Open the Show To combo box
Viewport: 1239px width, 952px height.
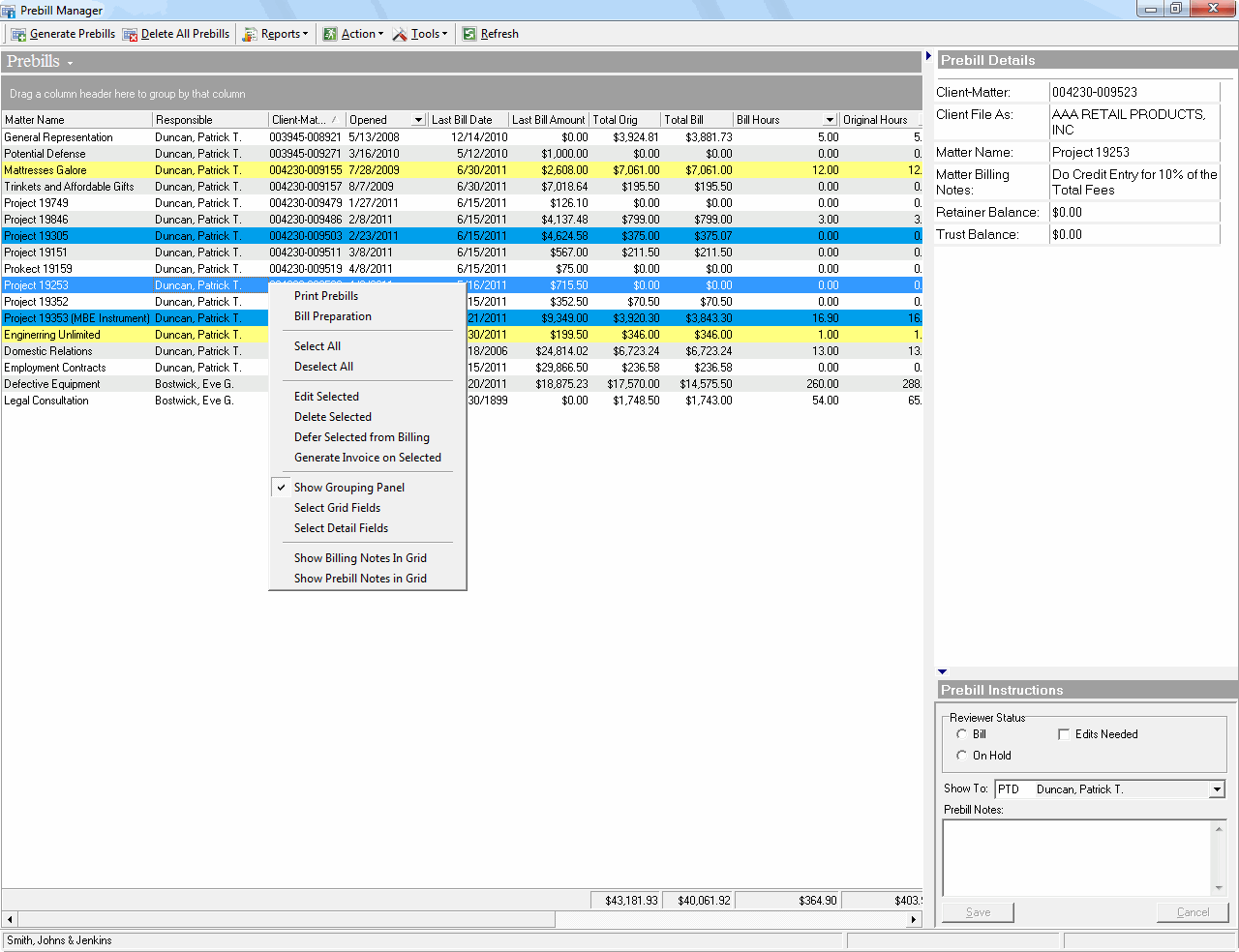pos(1217,789)
